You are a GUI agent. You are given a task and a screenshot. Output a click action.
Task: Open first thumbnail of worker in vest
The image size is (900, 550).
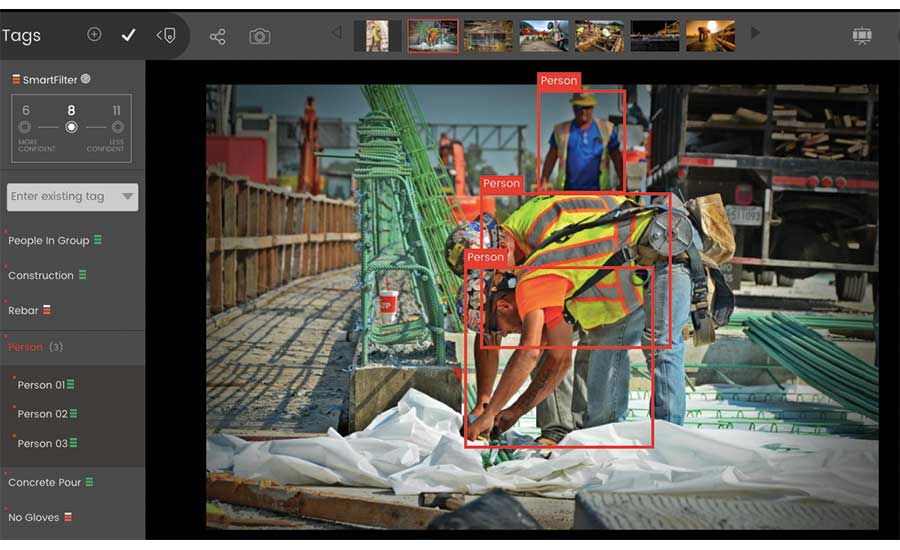[x=377, y=36]
